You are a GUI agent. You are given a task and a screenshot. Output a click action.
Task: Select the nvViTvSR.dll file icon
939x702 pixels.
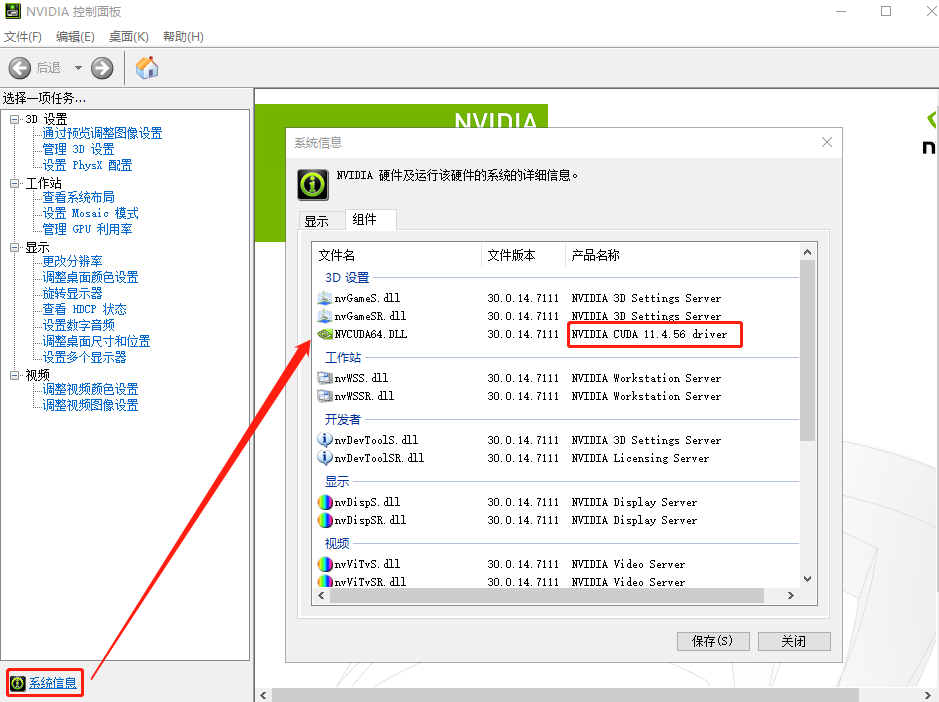(325, 581)
